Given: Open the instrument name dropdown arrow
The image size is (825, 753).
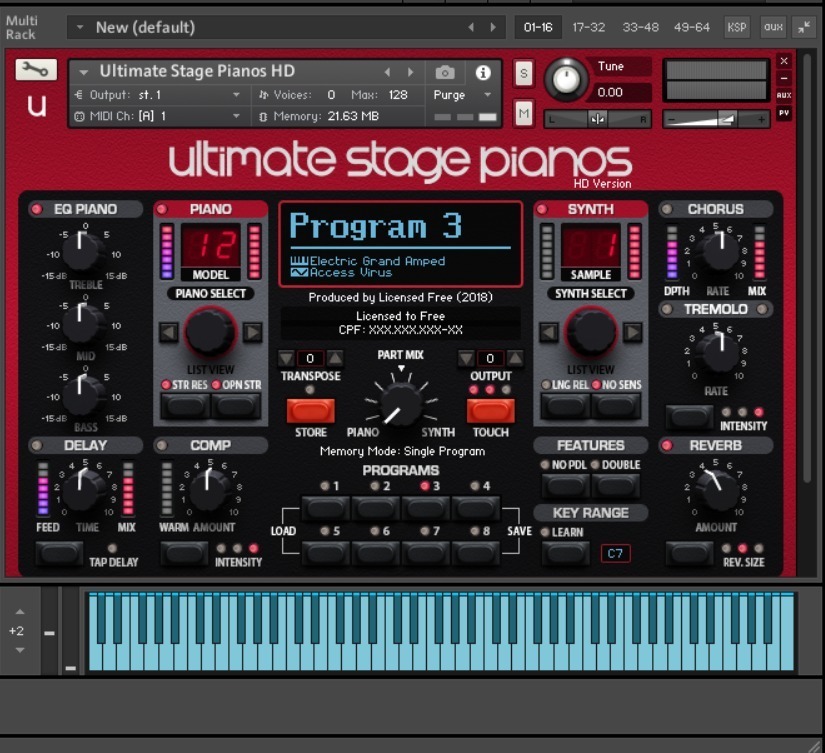Looking at the screenshot, I should click(84, 72).
